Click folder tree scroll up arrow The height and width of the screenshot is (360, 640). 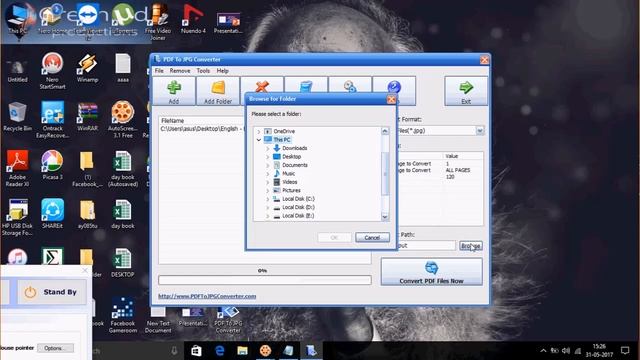click(385, 131)
